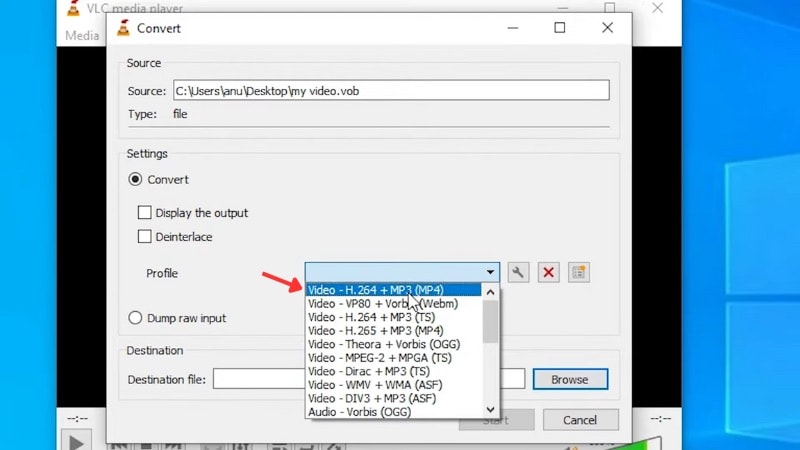Choose Audio - Vorbis (OGG) profile

tap(393, 412)
